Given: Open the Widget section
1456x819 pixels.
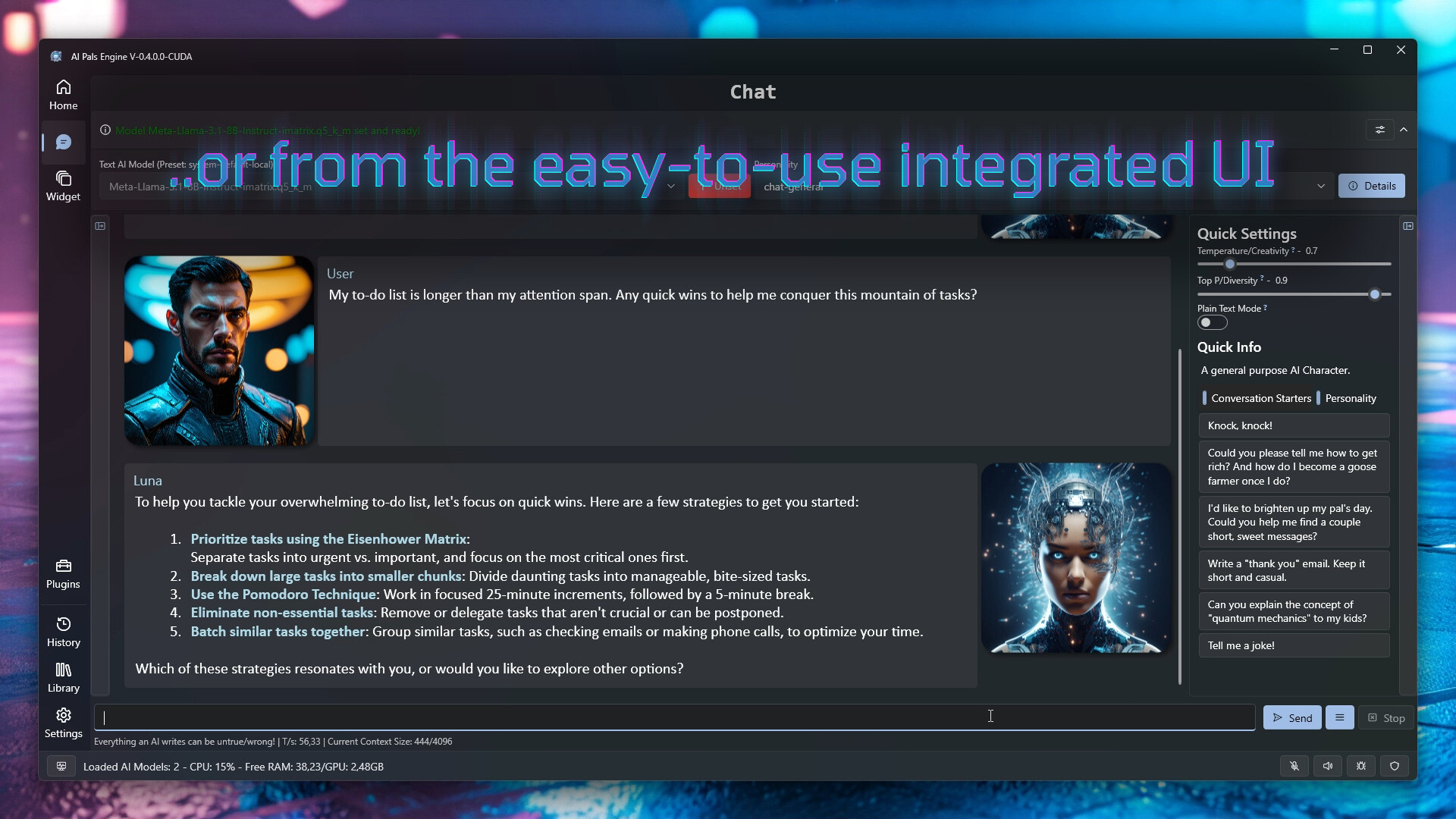Looking at the screenshot, I should pyautogui.click(x=63, y=186).
